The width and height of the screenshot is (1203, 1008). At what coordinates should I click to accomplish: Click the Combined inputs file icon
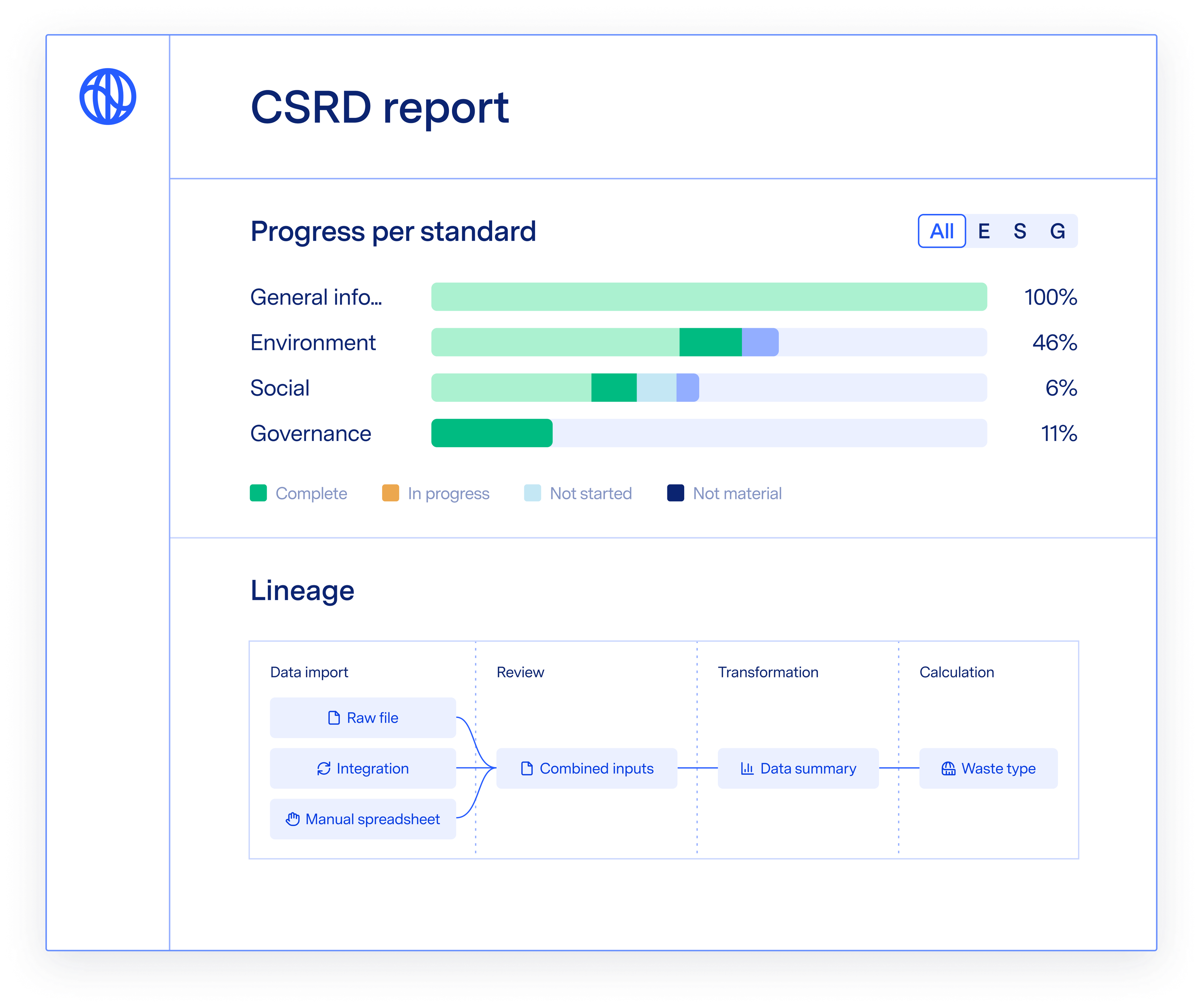(x=526, y=769)
